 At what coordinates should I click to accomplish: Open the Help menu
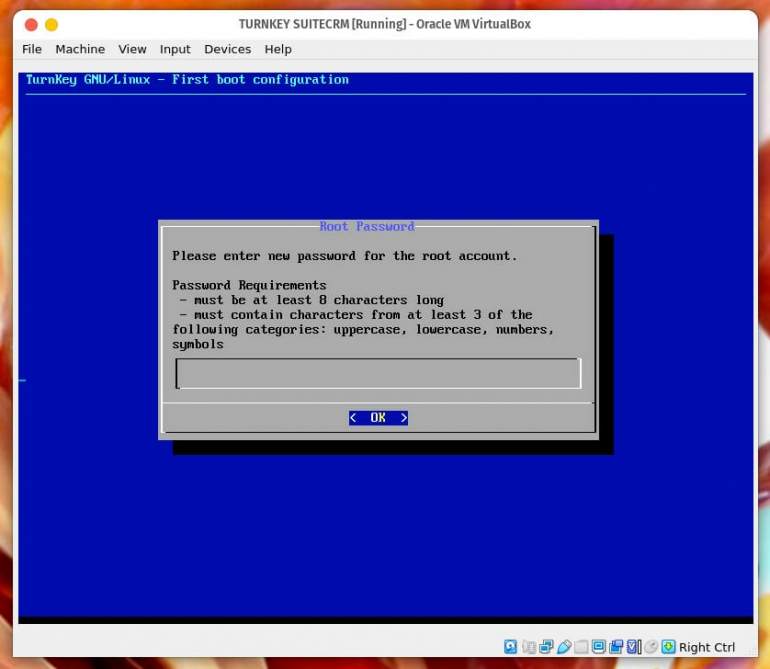pos(278,49)
